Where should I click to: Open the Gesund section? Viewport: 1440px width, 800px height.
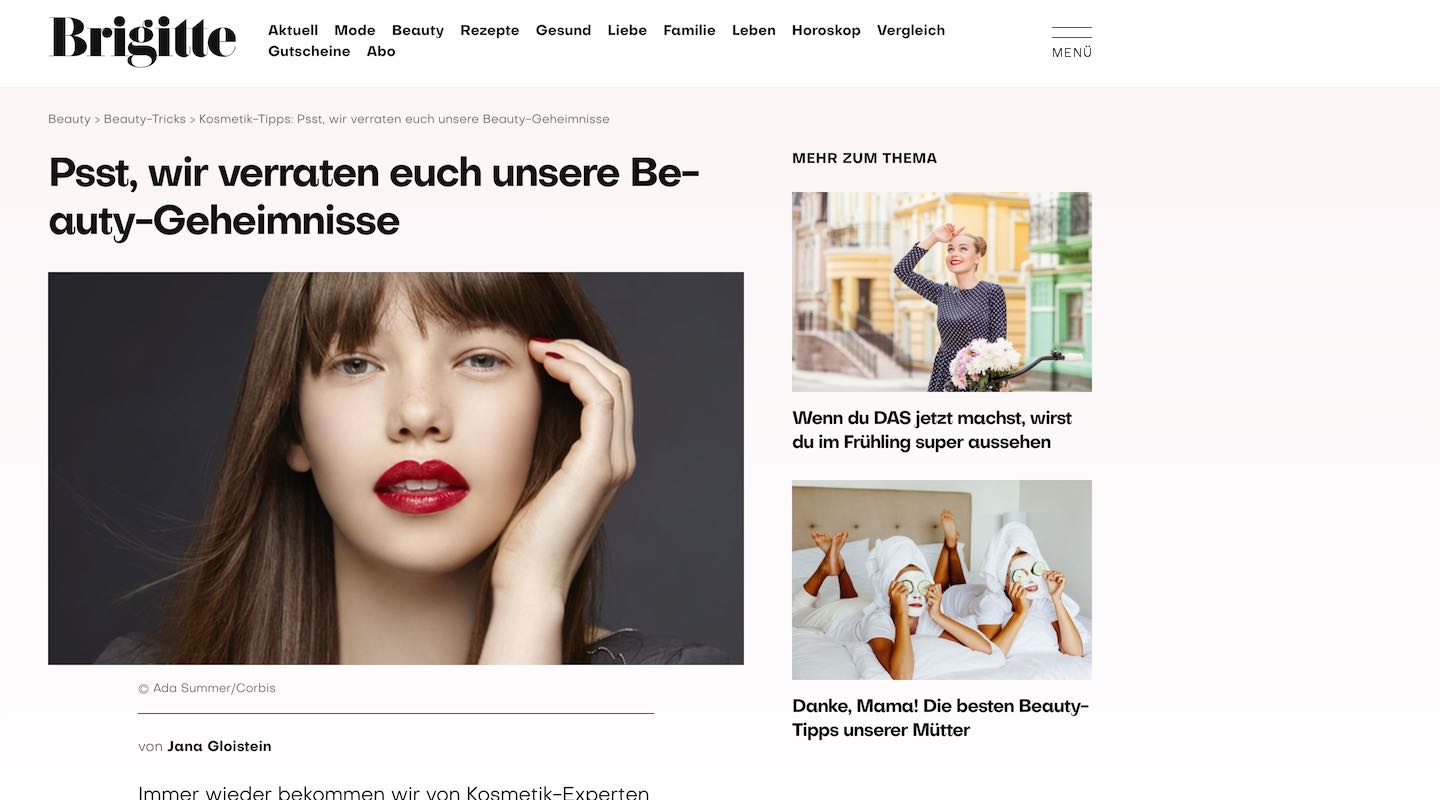tap(564, 30)
